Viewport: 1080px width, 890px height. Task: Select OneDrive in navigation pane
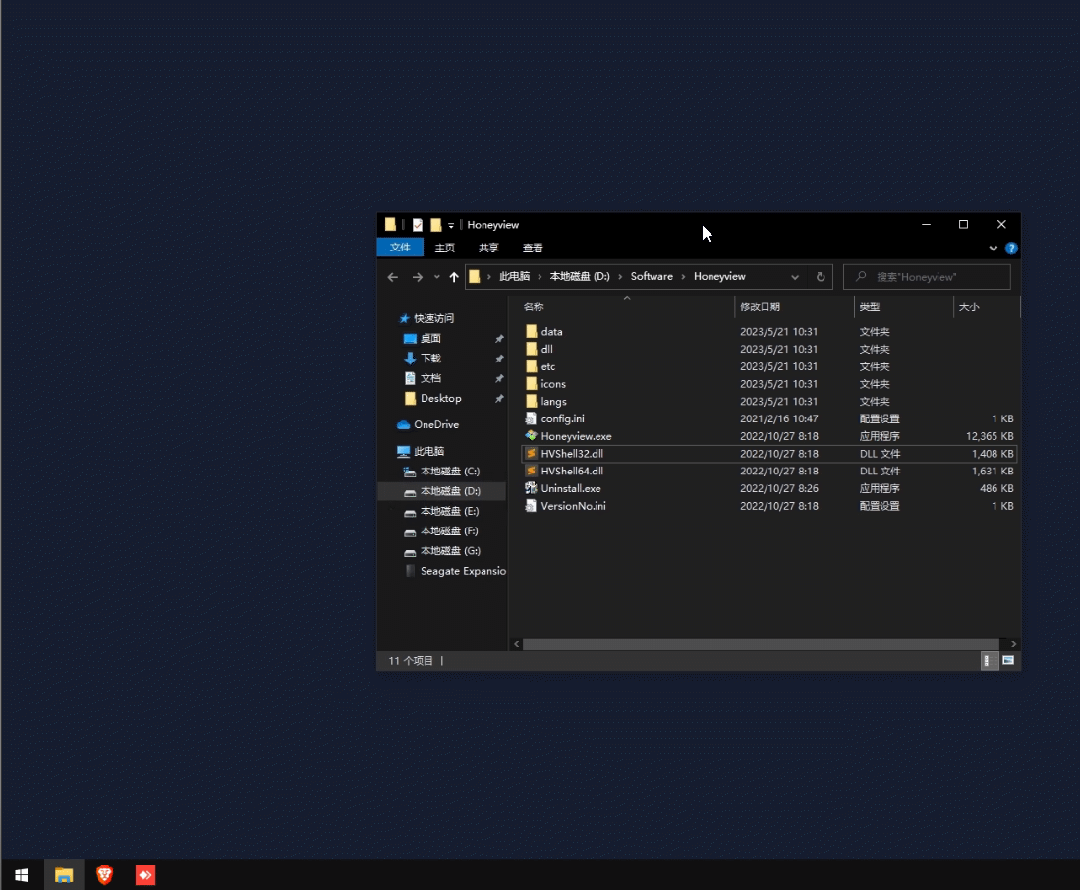click(437, 424)
